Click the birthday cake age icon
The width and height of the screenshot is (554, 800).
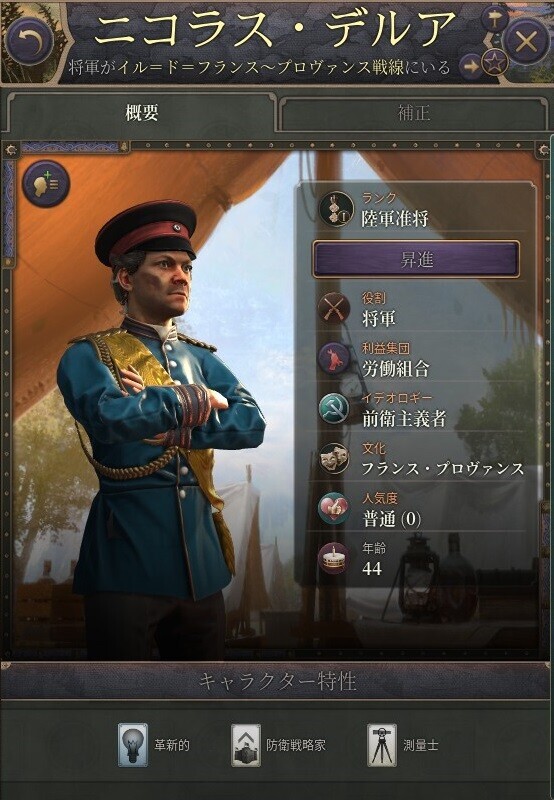point(334,558)
